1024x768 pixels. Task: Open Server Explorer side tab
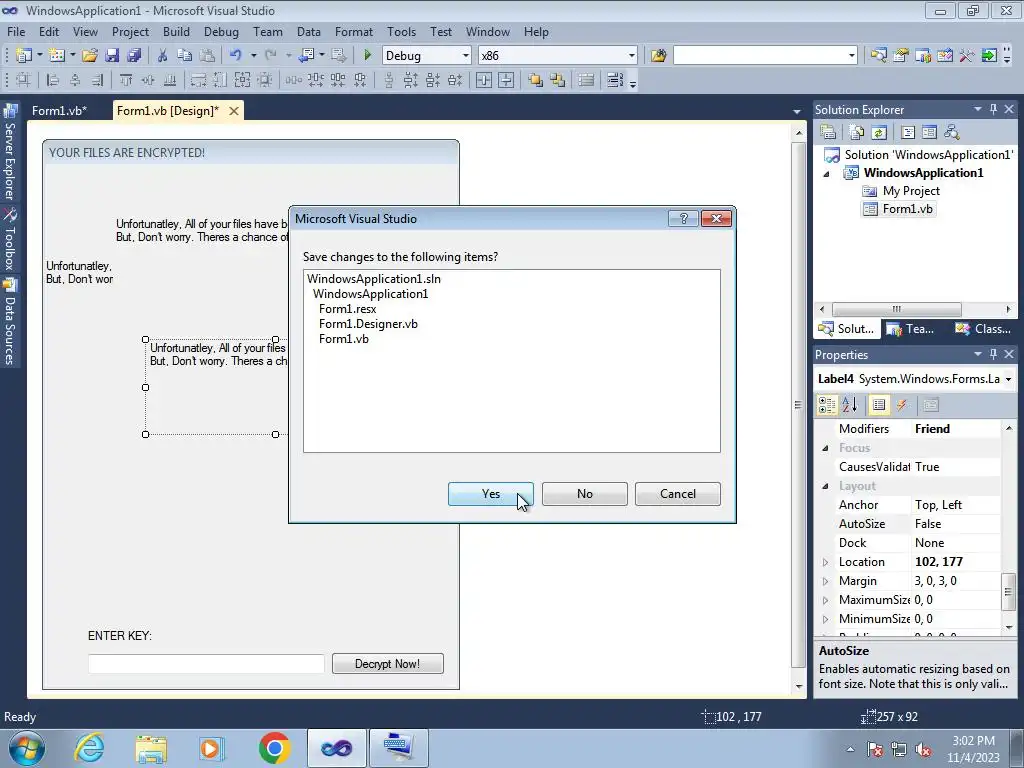(x=10, y=153)
